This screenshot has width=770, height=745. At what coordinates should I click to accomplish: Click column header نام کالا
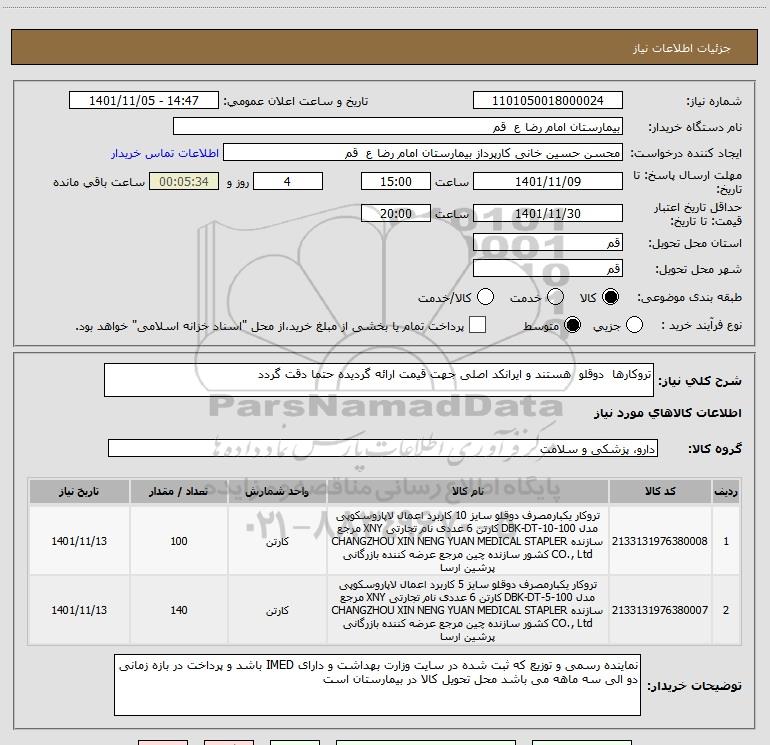(x=468, y=491)
